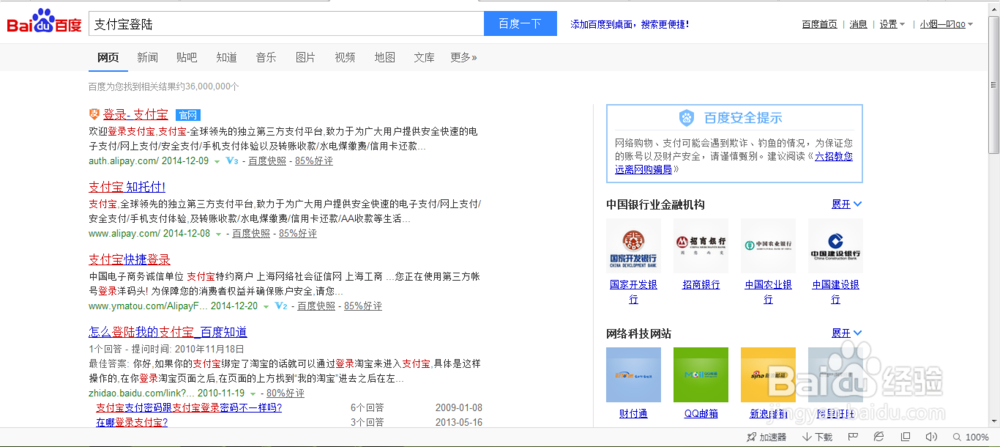Image resolution: width=1000 pixels, height=447 pixels.
Task: Open dropdown arrow after zhidao.baidu.com date
Action: click(x=254, y=393)
